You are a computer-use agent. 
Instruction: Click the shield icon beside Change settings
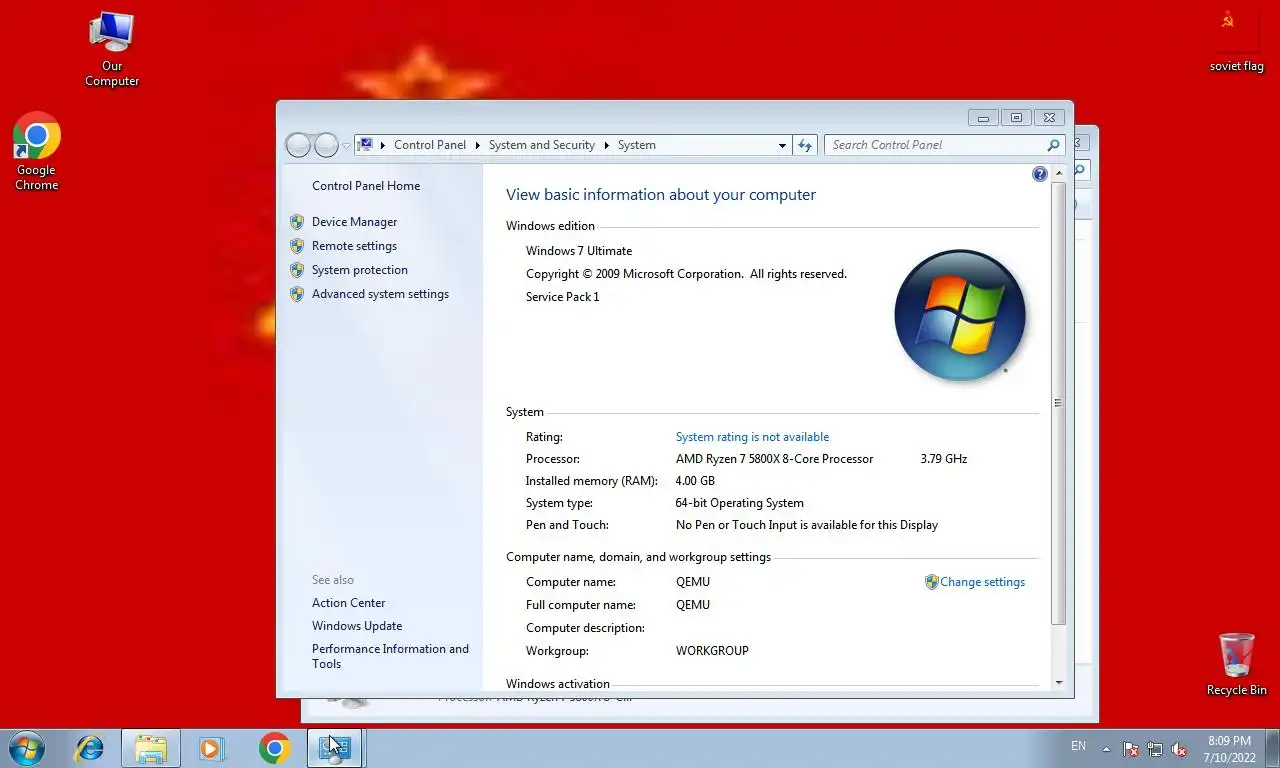click(x=931, y=582)
